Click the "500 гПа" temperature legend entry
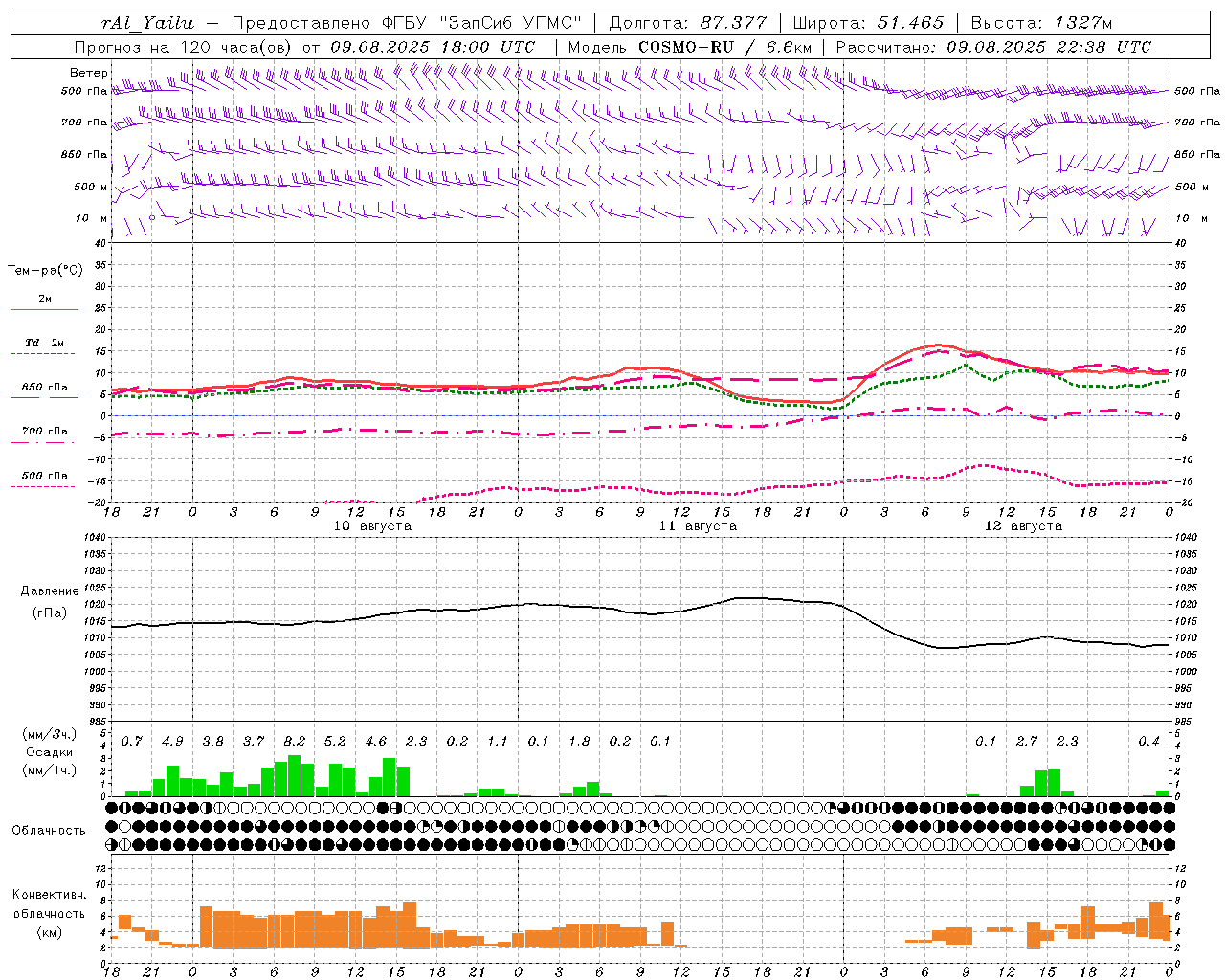The height and width of the screenshot is (980, 1225). (x=45, y=476)
